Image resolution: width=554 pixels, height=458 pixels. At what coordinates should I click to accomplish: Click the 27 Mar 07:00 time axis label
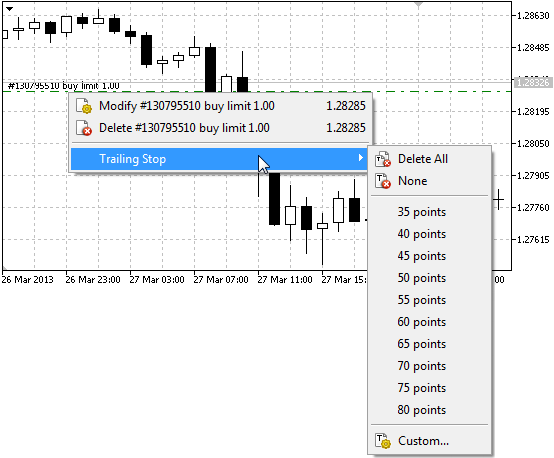pyautogui.click(x=221, y=280)
